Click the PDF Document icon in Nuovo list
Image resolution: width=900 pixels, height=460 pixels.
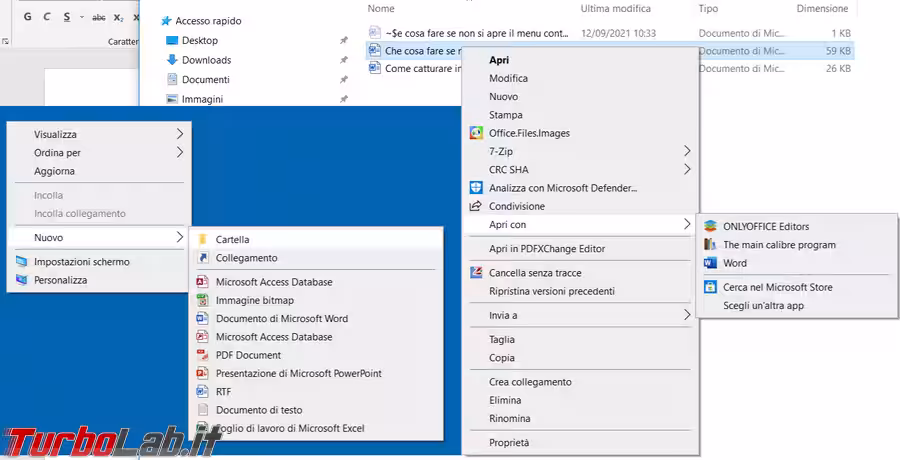[203, 355]
